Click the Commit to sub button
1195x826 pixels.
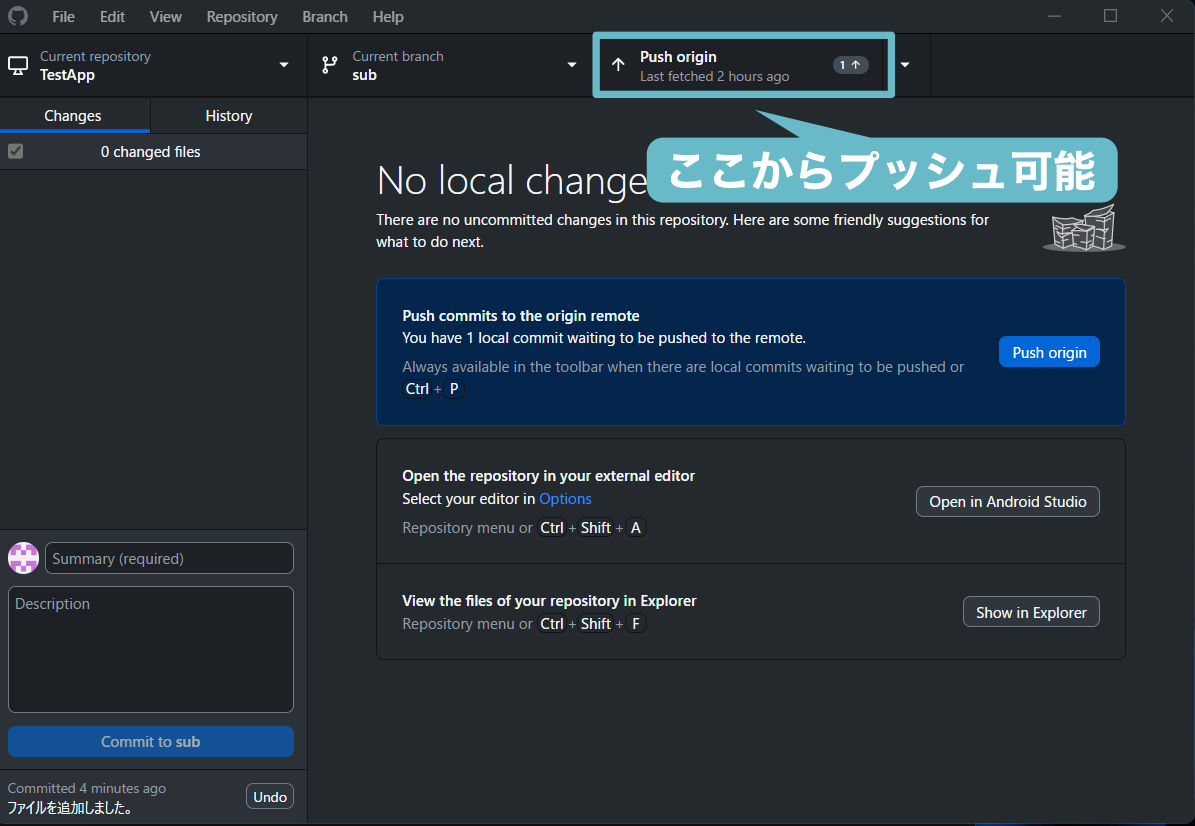click(x=151, y=741)
